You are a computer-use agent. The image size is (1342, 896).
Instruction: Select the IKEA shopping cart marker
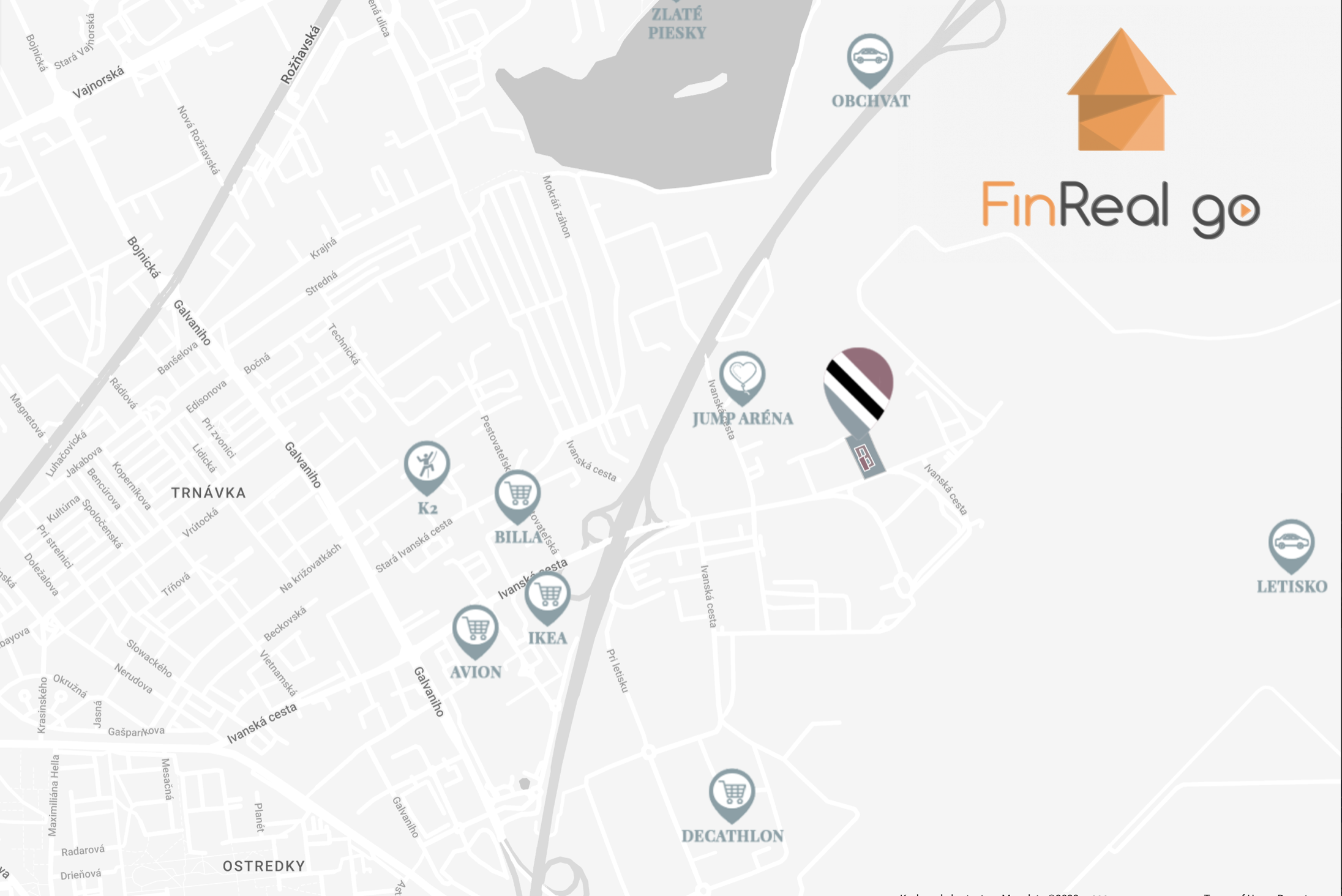click(547, 598)
